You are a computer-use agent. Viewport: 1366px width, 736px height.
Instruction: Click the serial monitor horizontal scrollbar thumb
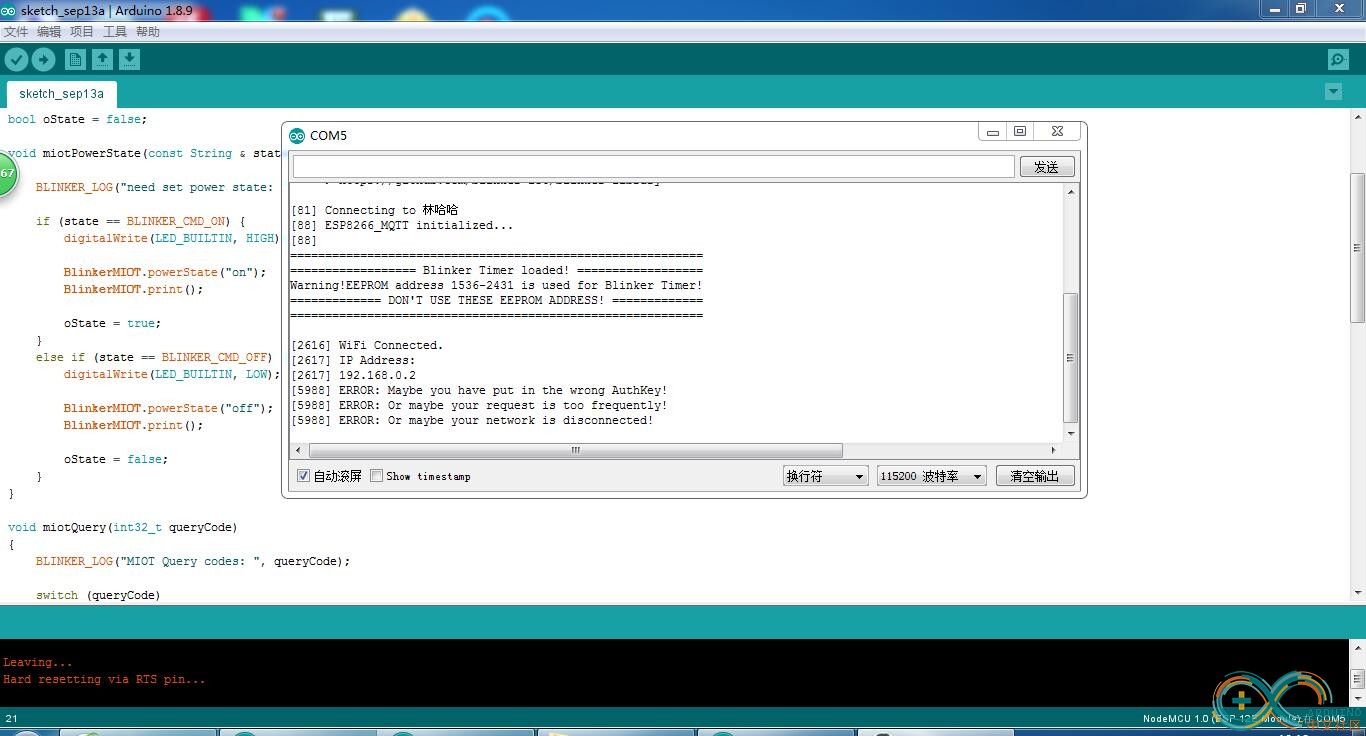tap(575, 450)
